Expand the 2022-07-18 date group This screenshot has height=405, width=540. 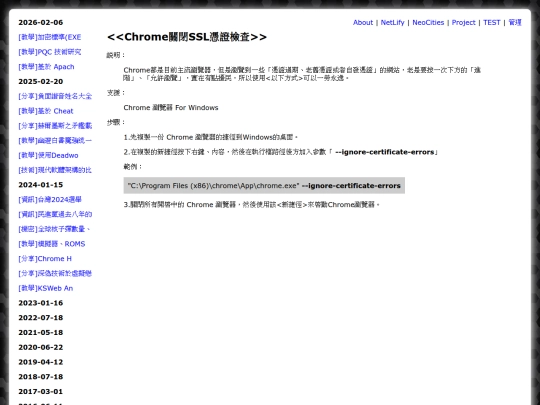tap(41, 318)
